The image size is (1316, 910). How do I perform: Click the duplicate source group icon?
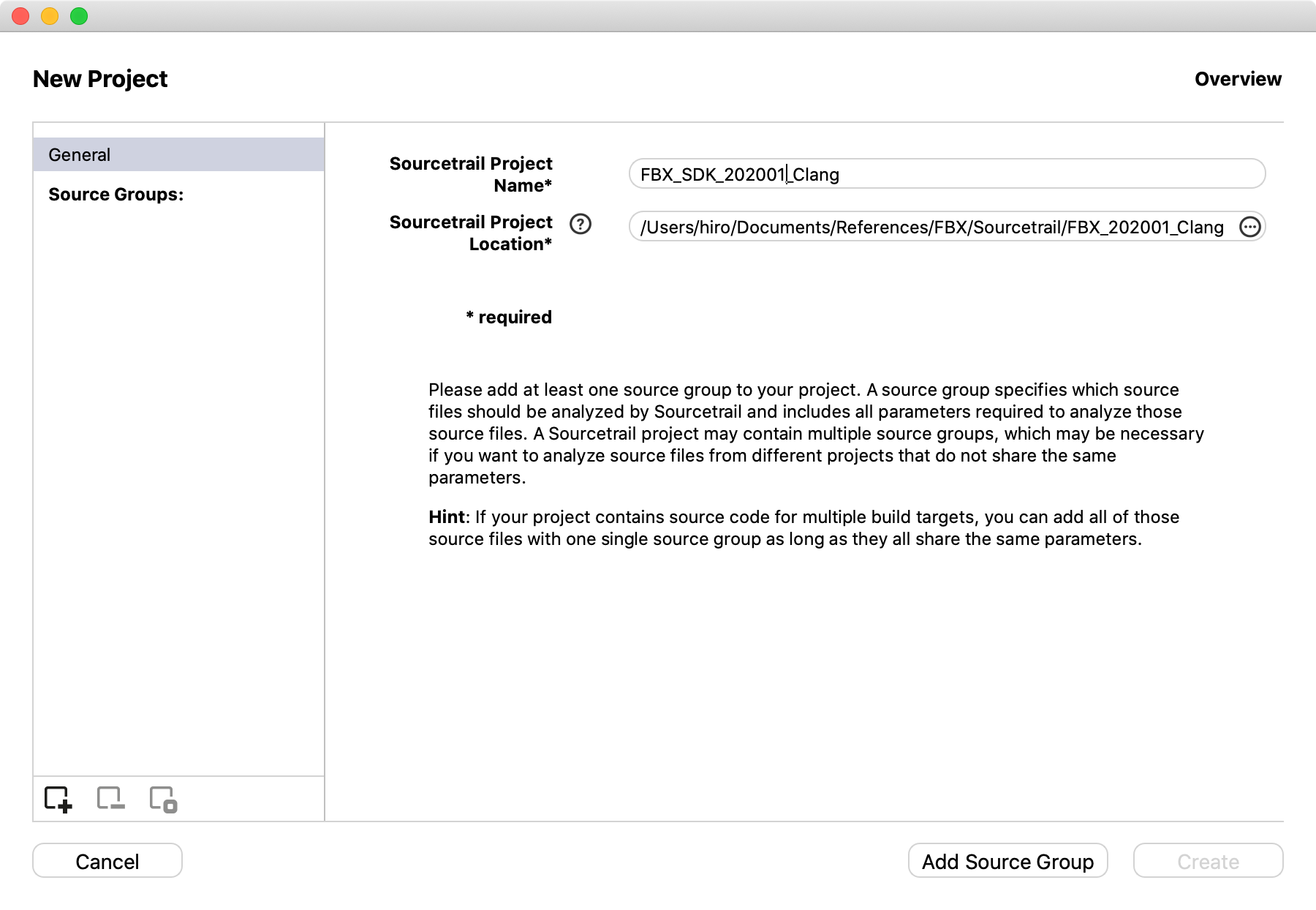click(163, 799)
